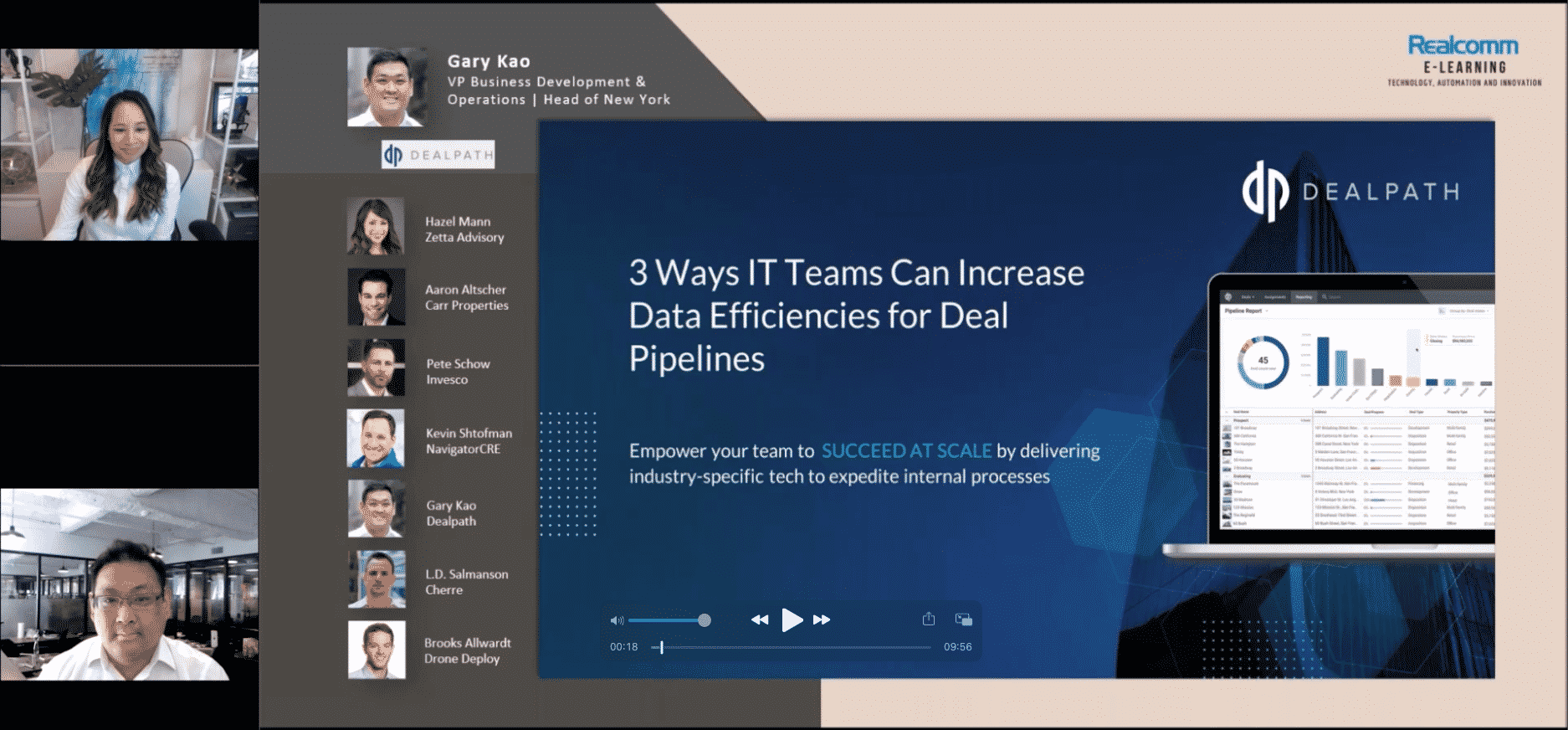1568x730 pixels.
Task: Click the Dealpath logo on the slide
Action: [1351, 192]
